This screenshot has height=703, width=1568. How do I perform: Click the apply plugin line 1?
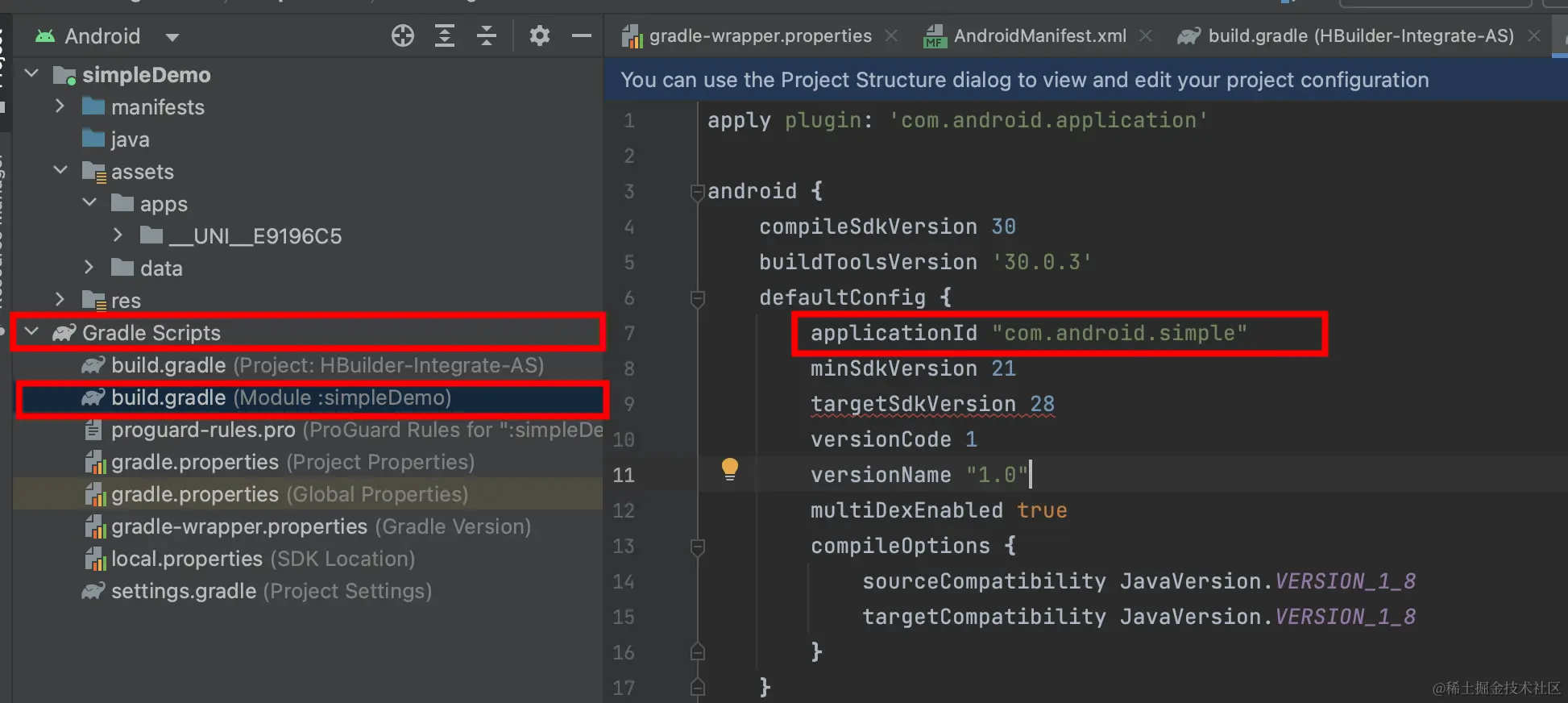(957, 120)
